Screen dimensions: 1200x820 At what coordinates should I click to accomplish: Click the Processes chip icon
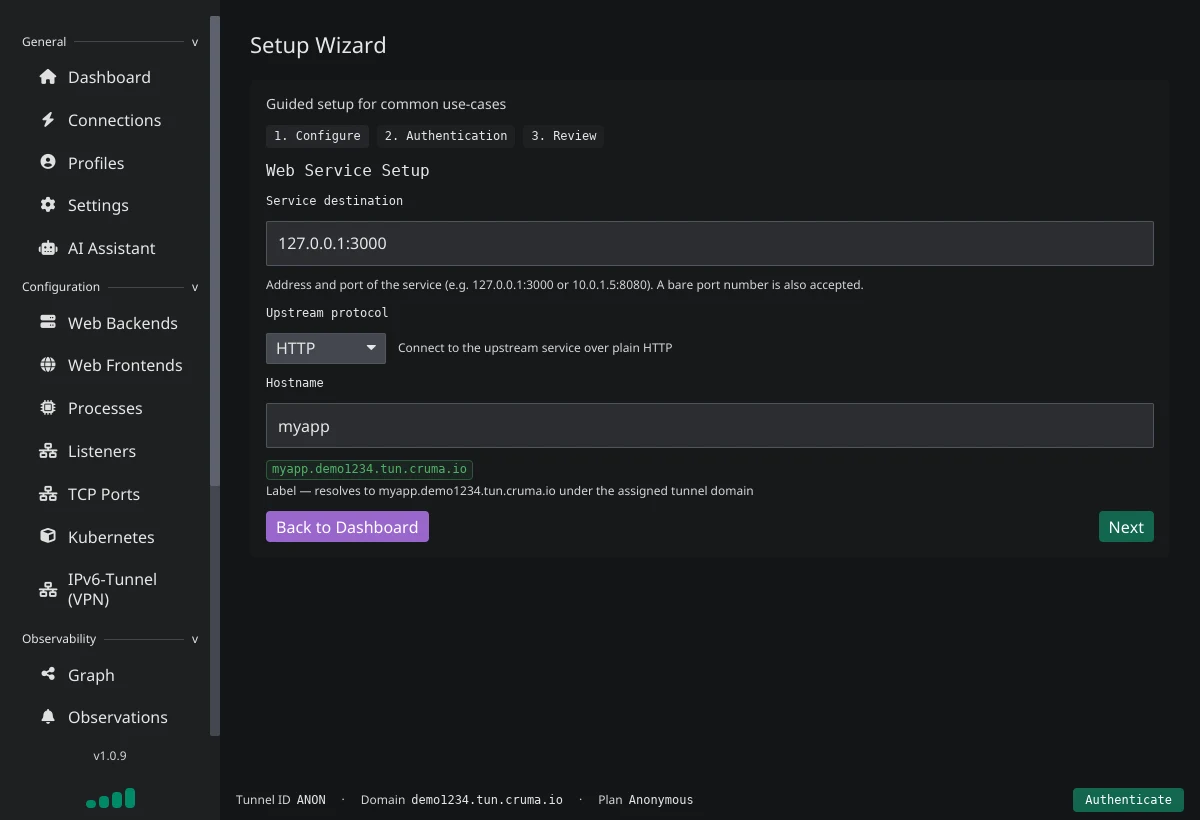click(48, 408)
